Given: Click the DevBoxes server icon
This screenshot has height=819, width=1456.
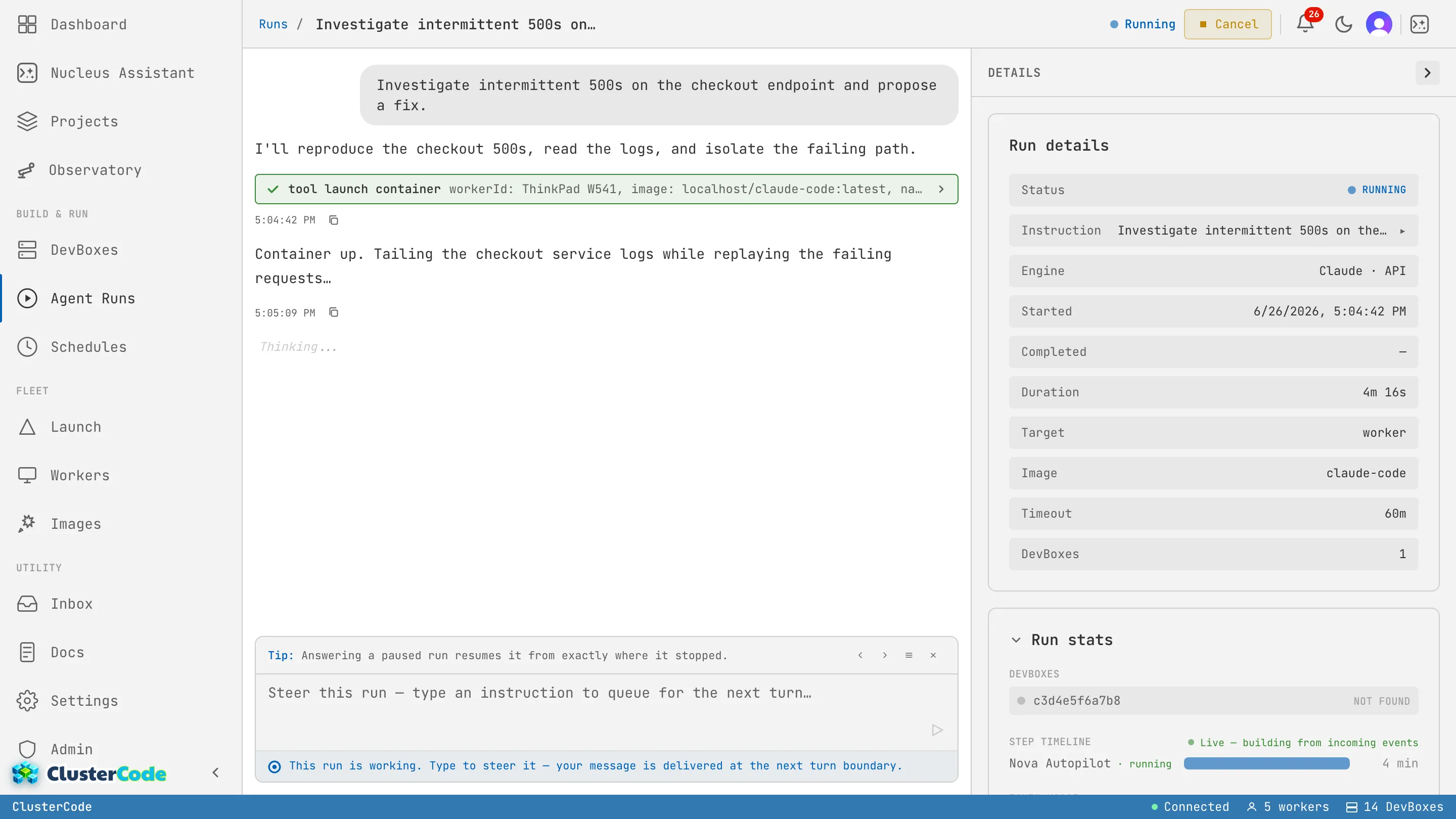Looking at the screenshot, I should [27, 250].
